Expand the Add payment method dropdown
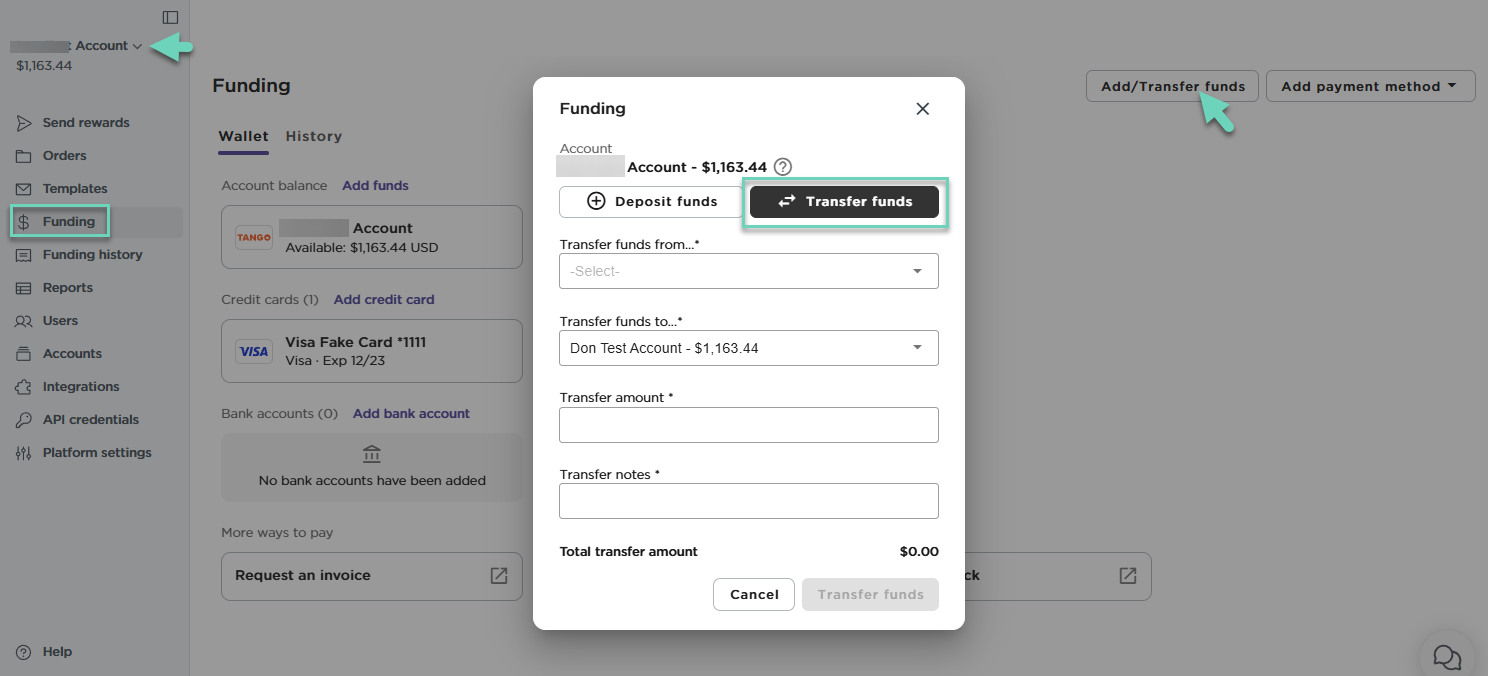The height and width of the screenshot is (676, 1488). 1370,86
